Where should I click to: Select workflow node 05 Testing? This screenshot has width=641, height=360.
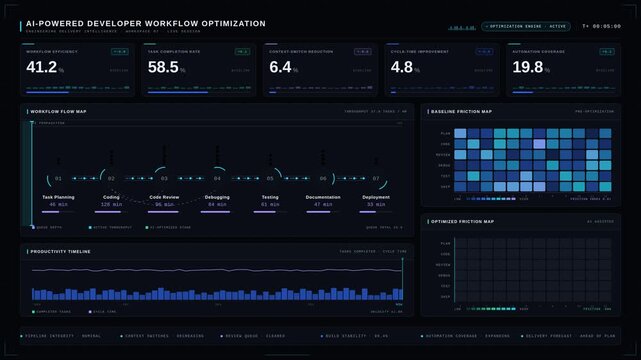point(270,179)
